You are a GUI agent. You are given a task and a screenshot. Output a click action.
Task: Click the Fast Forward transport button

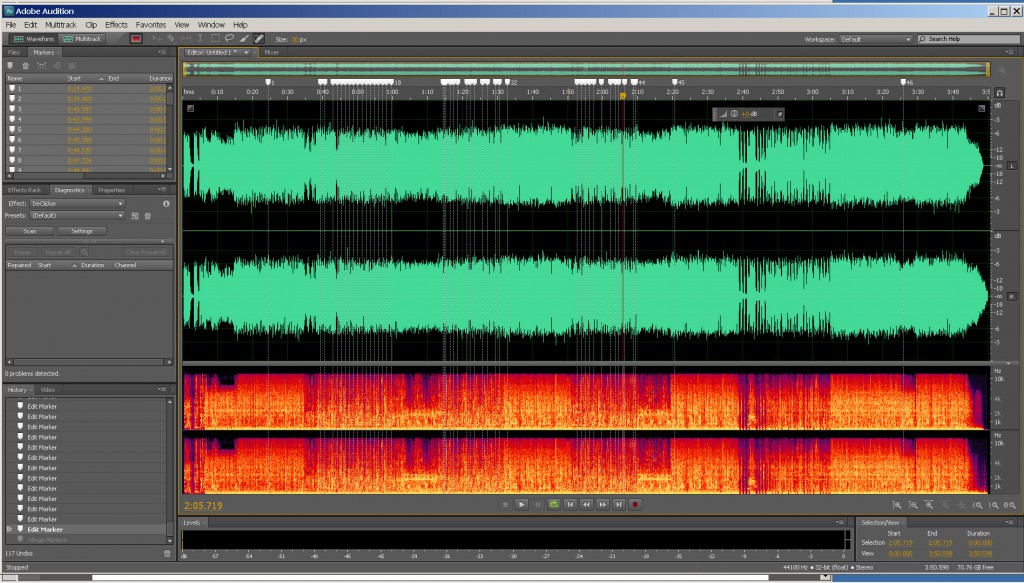point(602,505)
